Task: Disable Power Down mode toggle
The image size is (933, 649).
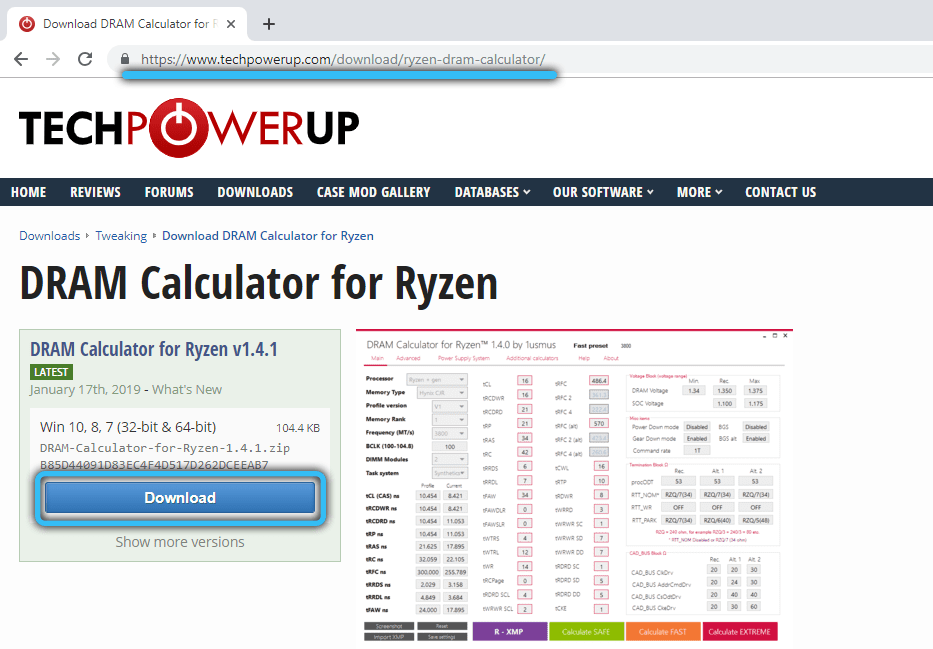Action: click(x=697, y=426)
